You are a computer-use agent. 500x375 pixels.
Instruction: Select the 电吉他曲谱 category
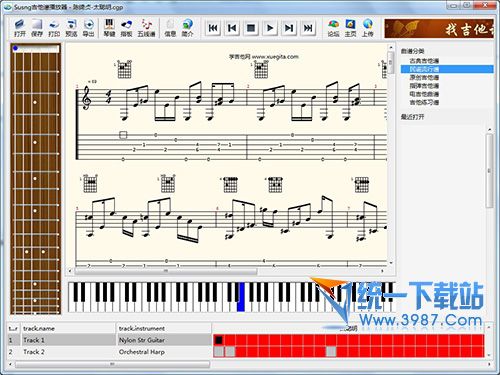click(424, 94)
